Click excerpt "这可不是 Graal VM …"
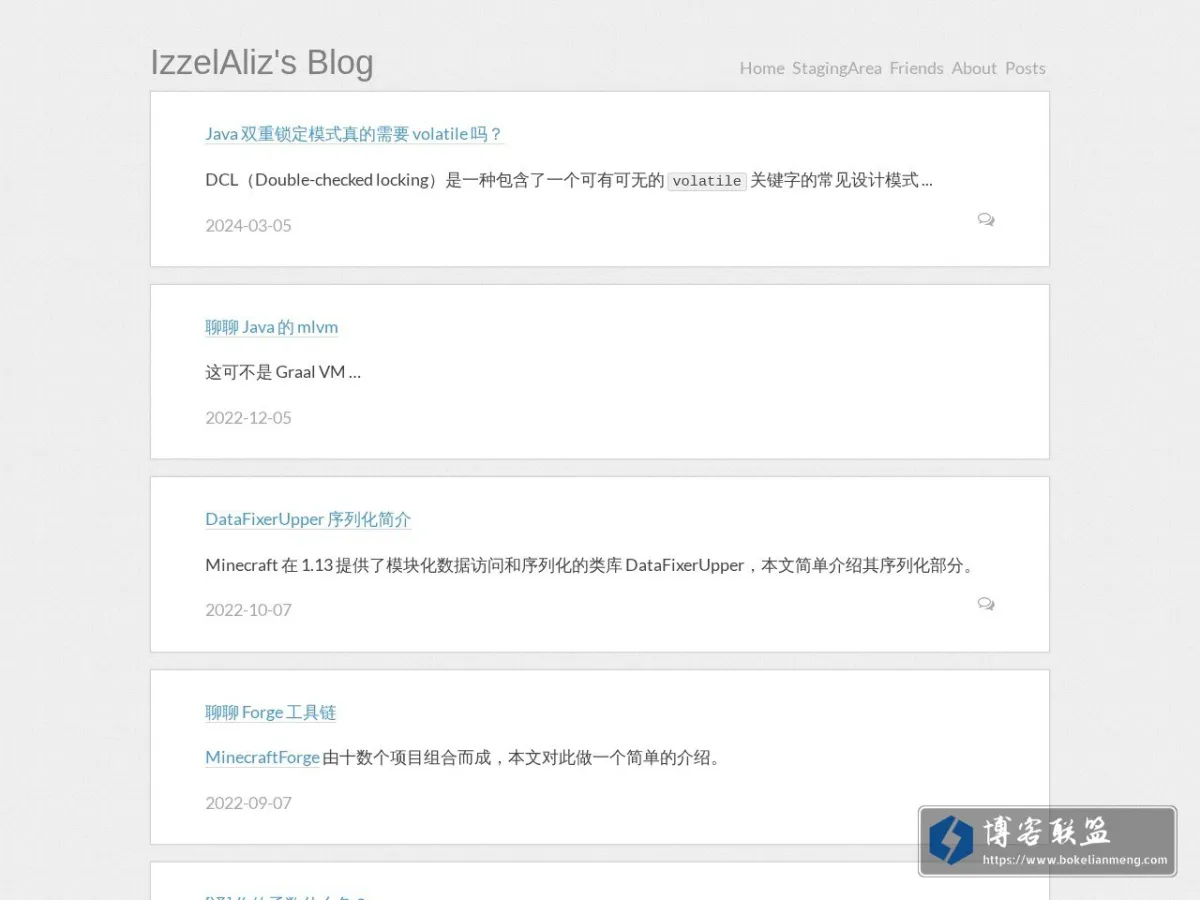Screen dimensions: 1200x900 click(283, 372)
